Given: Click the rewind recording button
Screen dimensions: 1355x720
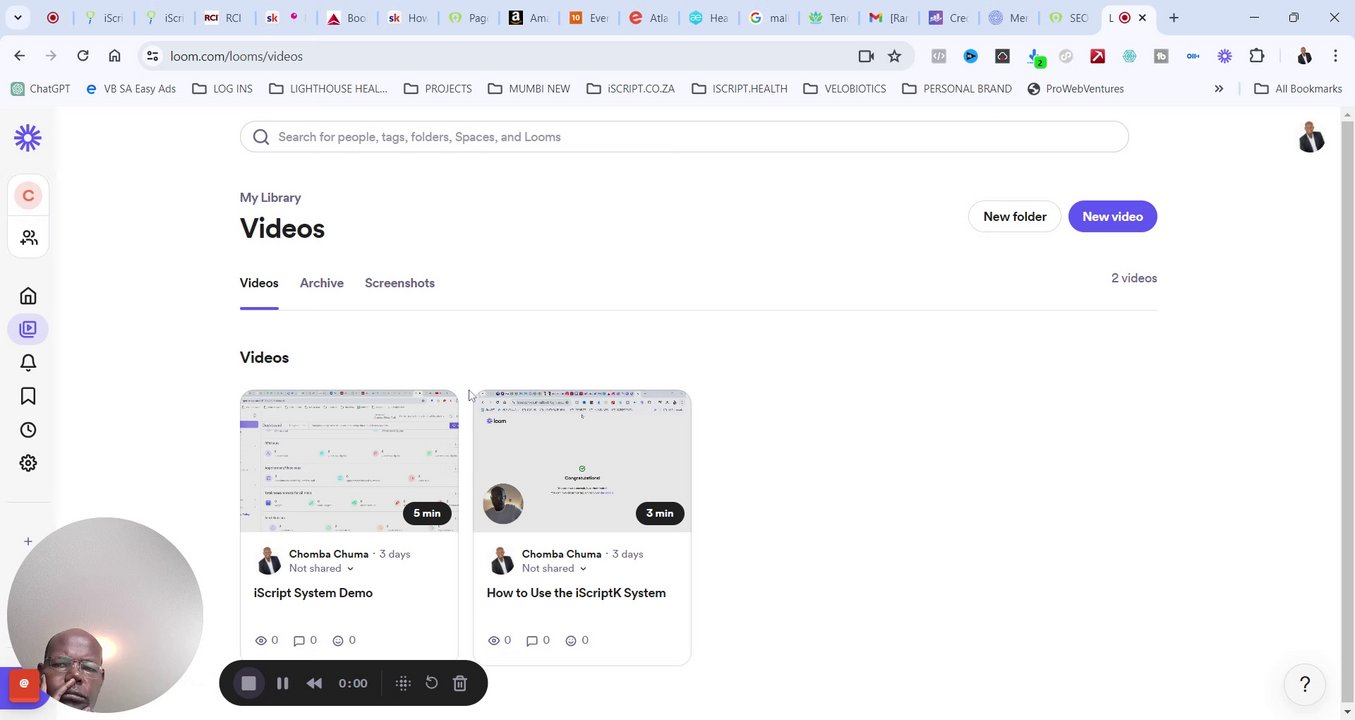Looking at the screenshot, I should 314,683.
